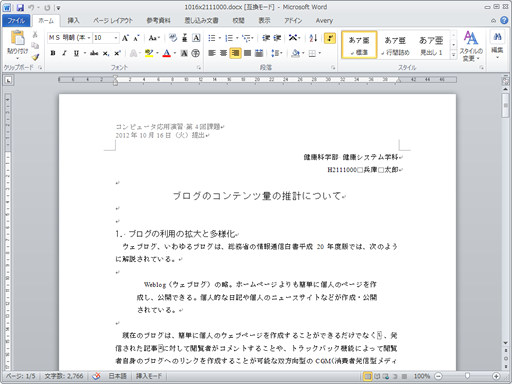
Task: Click the Undo arrow in quick access toolbar
Action: click(31, 7)
